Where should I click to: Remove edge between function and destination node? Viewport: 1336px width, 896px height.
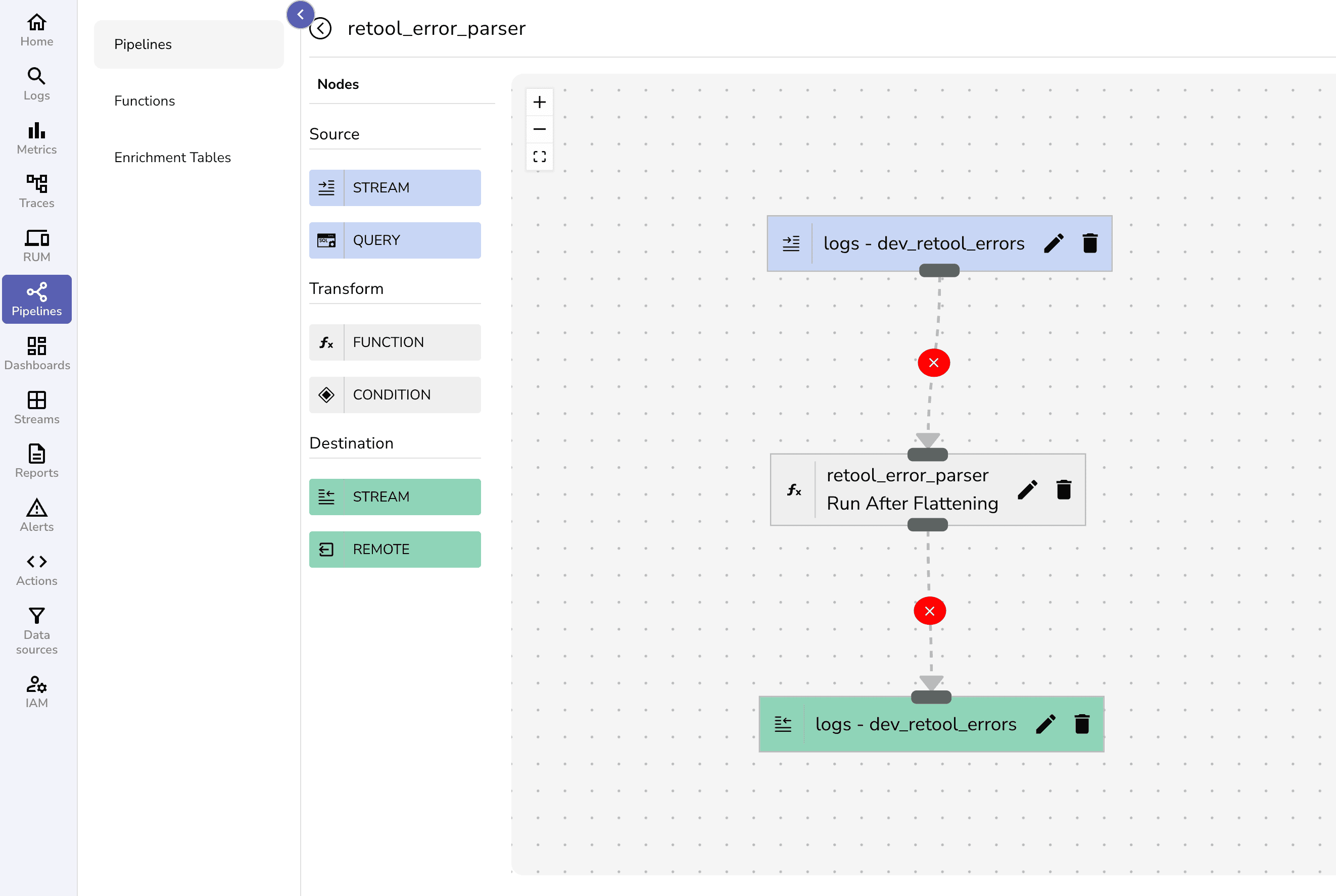coord(930,612)
